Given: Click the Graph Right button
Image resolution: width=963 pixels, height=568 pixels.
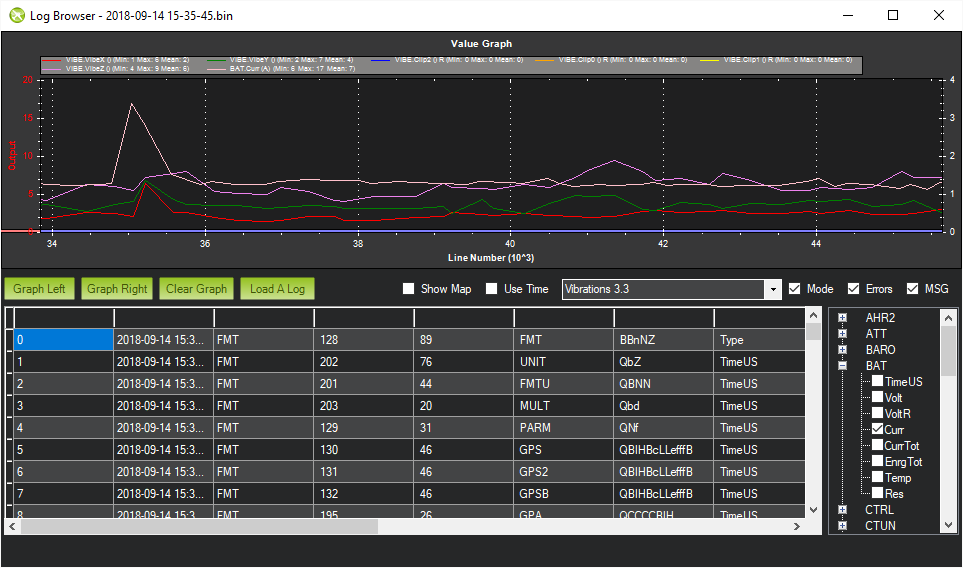Looking at the screenshot, I should click(x=117, y=289).
